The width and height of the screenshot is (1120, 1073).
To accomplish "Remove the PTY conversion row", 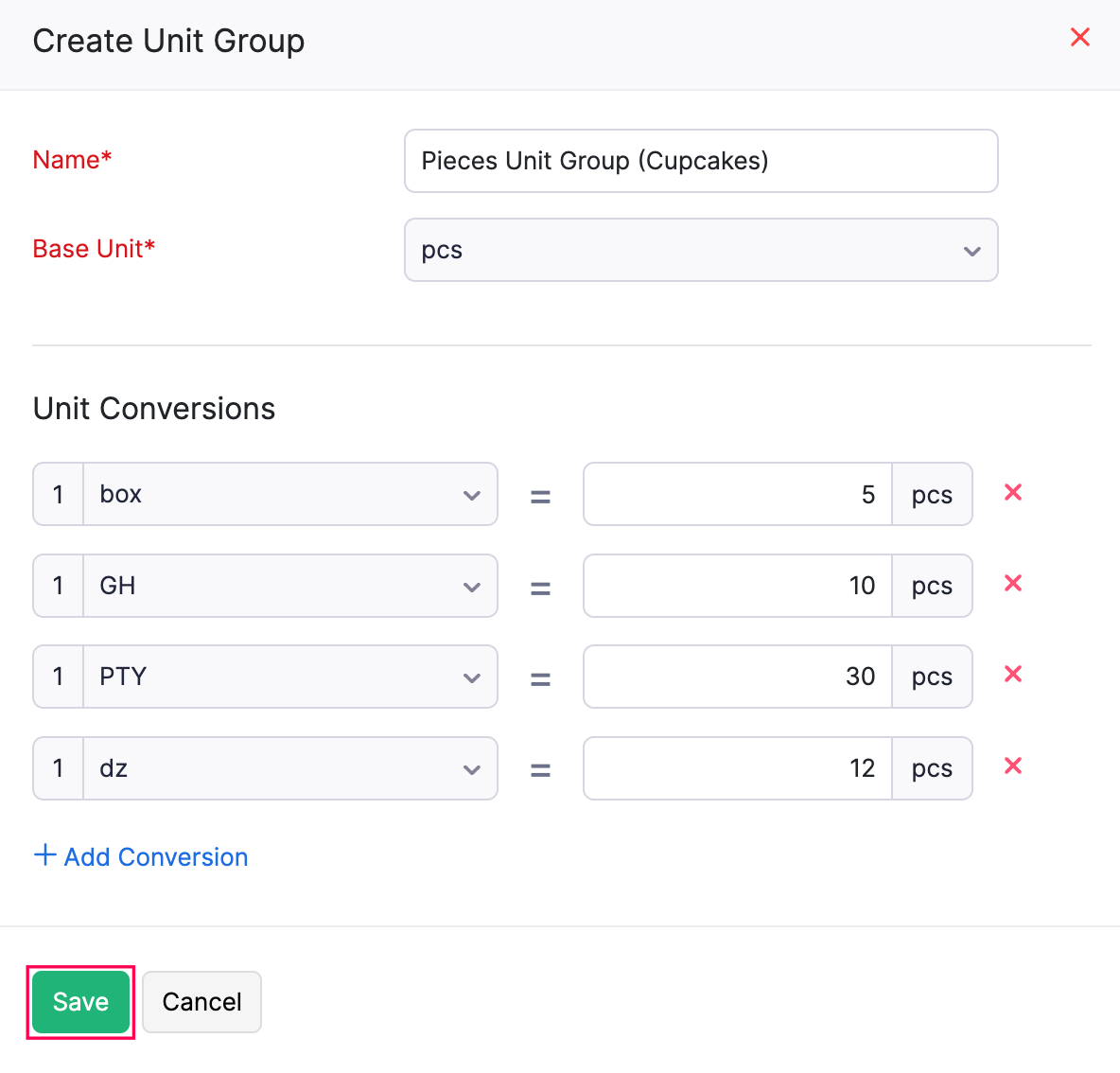I will pos(1012,675).
